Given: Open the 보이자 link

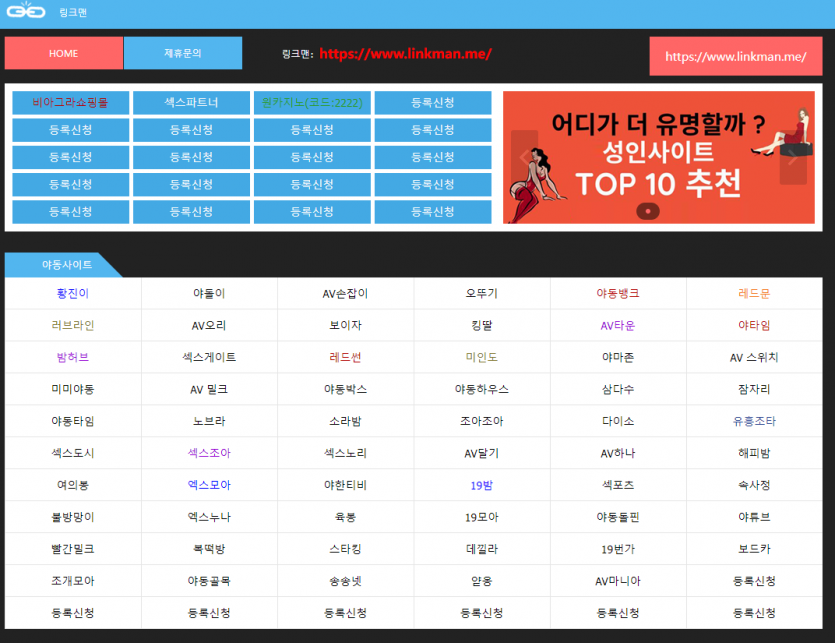Looking at the screenshot, I should click(345, 325).
